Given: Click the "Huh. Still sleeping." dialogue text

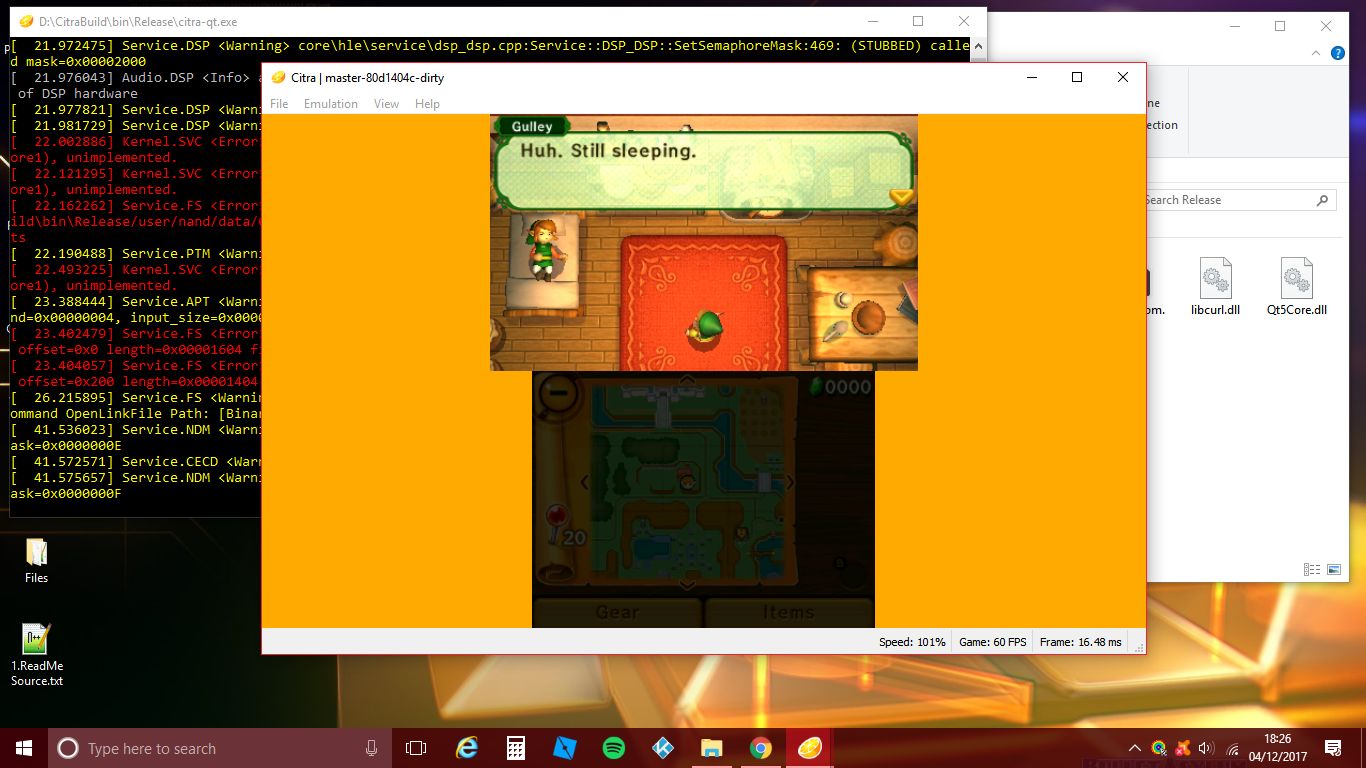Looking at the screenshot, I should pyautogui.click(x=608, y=151).
